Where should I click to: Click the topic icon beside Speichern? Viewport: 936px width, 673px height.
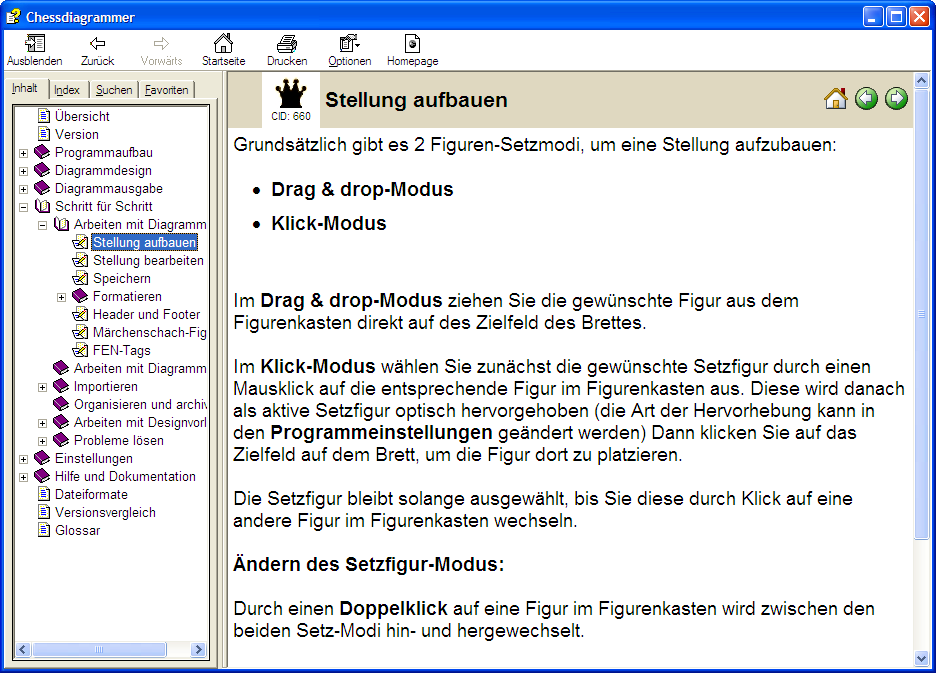pyautogui.click(x=80, y=278)
